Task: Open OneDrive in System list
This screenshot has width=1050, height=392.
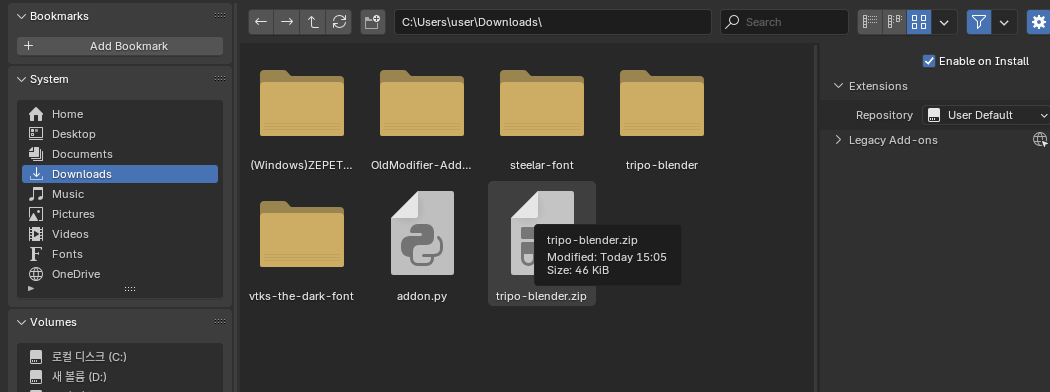Action: pyautogui.click(x=120, y=275)
